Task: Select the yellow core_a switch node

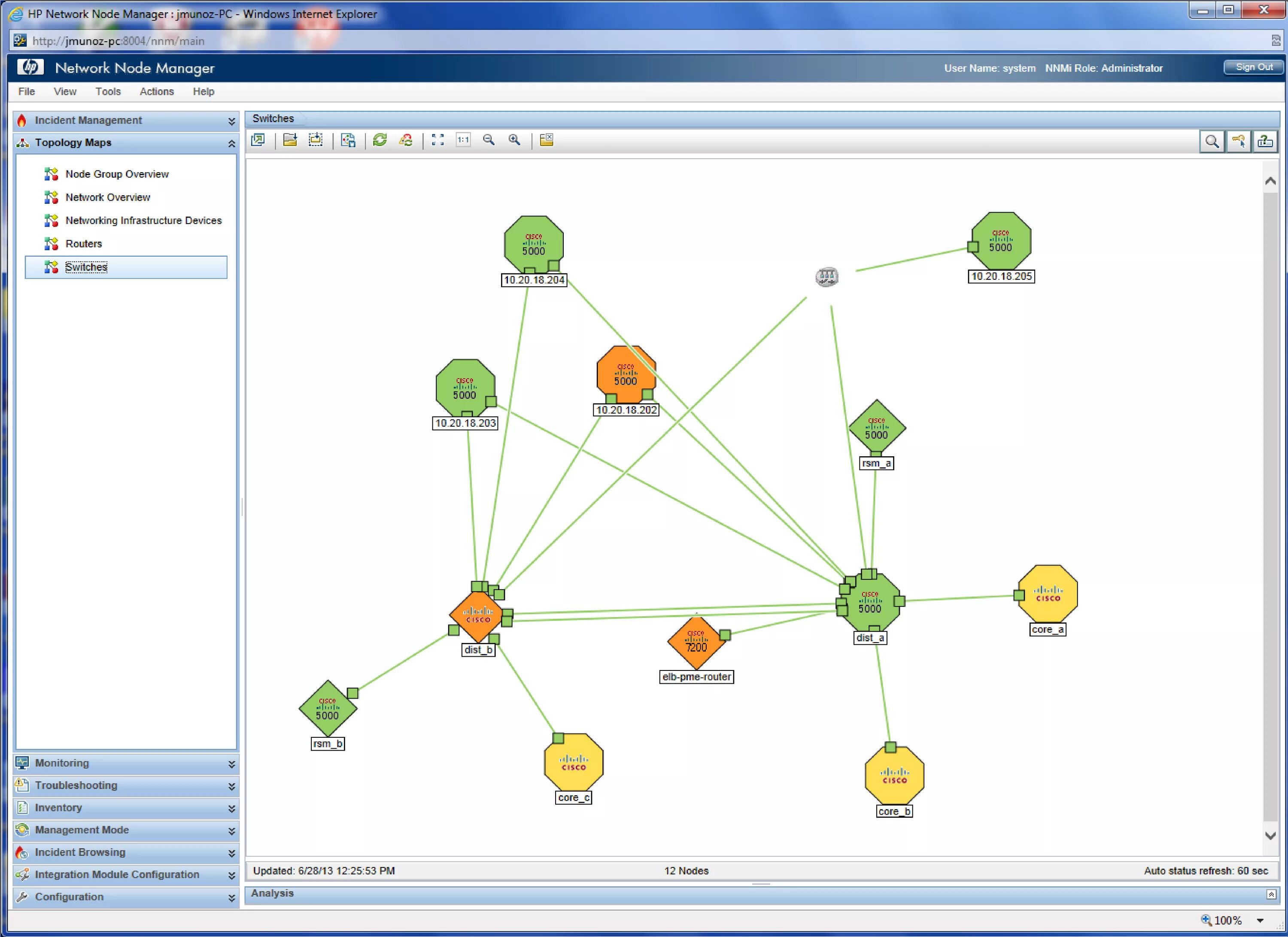Action: coord(1048,594)
